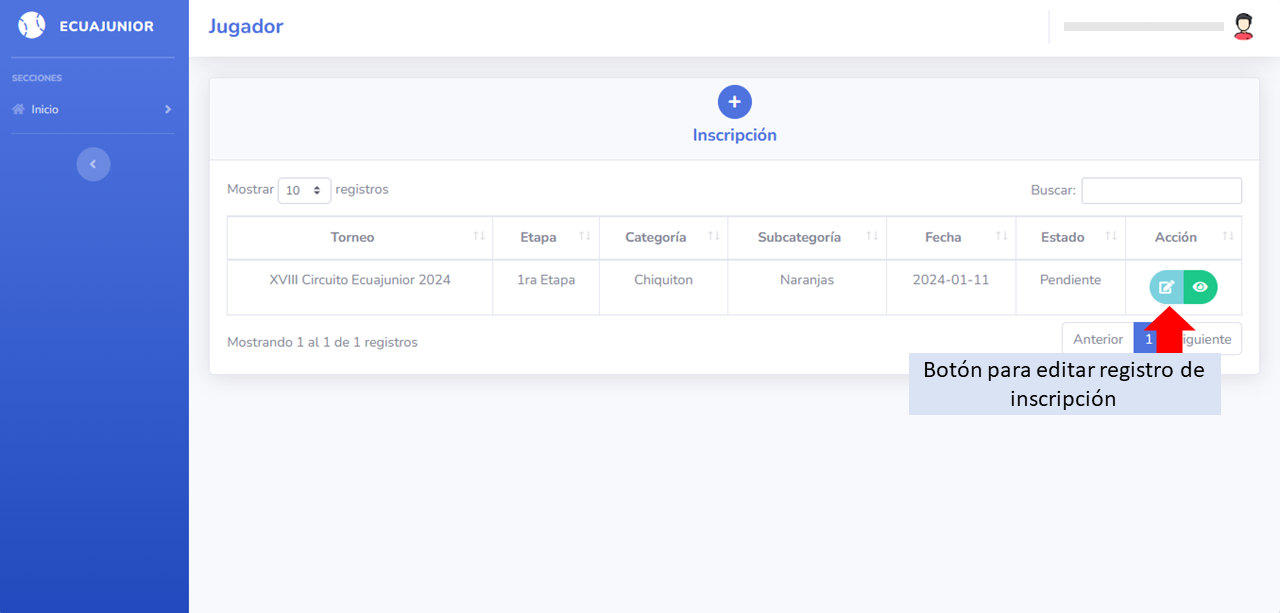Sort by the Estado column header
The width and height of the screenshot is (1280, 613).
[x=1062, y=237]
